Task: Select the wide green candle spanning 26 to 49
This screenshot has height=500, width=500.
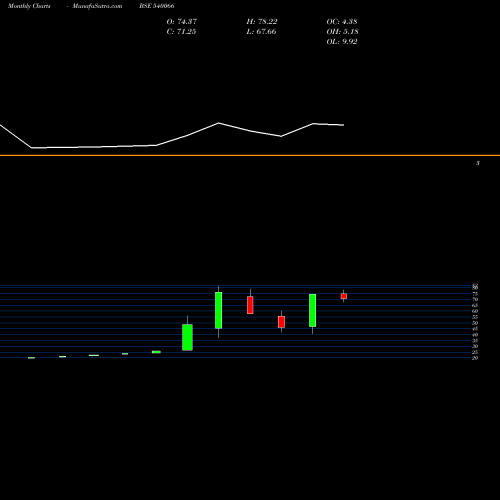Action: tap(187, 337)
